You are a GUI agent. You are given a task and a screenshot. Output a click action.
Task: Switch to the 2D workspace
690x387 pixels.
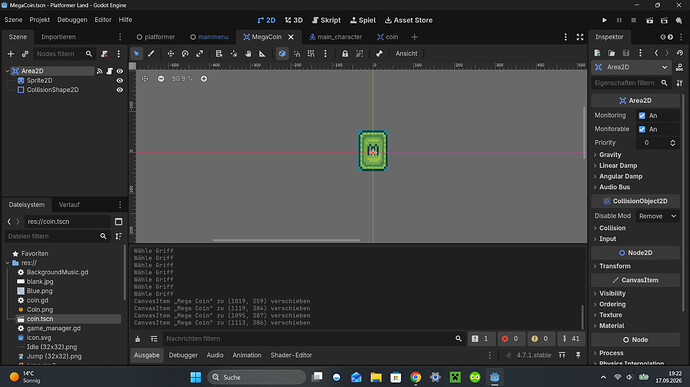266,20
